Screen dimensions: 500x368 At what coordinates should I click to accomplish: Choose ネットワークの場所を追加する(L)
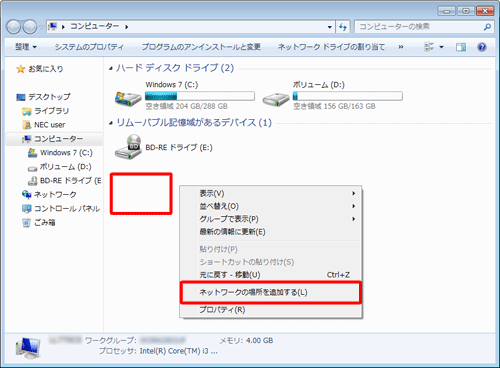pos(271,292)
